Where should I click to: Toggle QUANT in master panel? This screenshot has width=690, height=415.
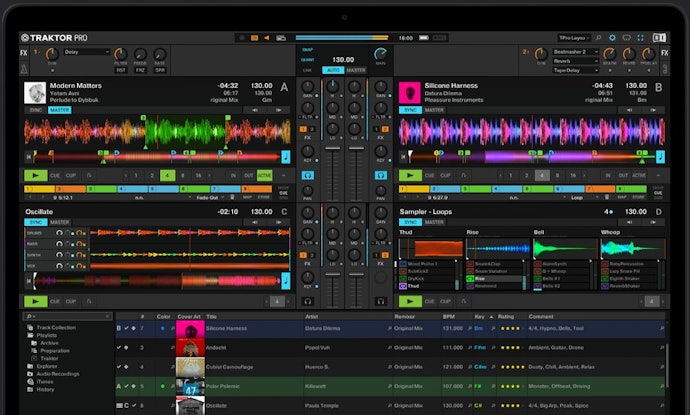(x=308, y=60)
